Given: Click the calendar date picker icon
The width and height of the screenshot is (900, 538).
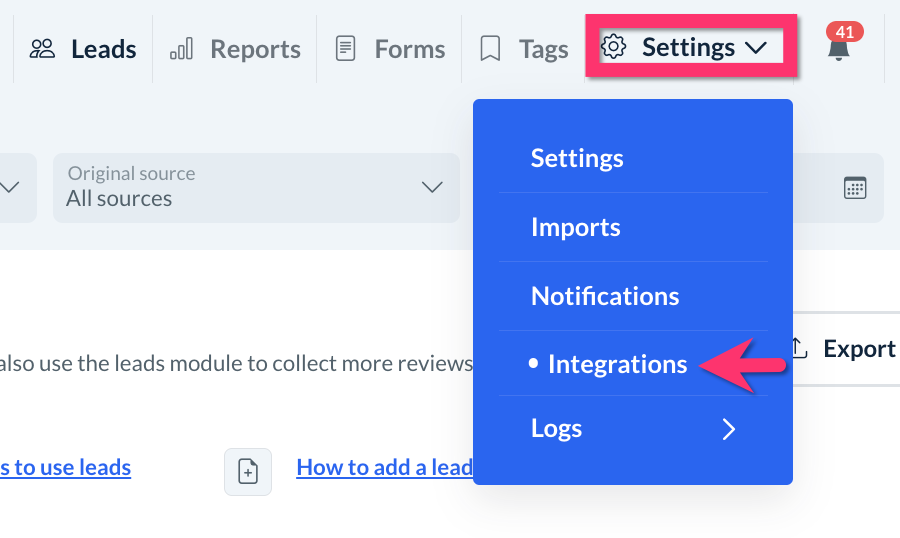Looking at the screenshot, I should (855, 188).
